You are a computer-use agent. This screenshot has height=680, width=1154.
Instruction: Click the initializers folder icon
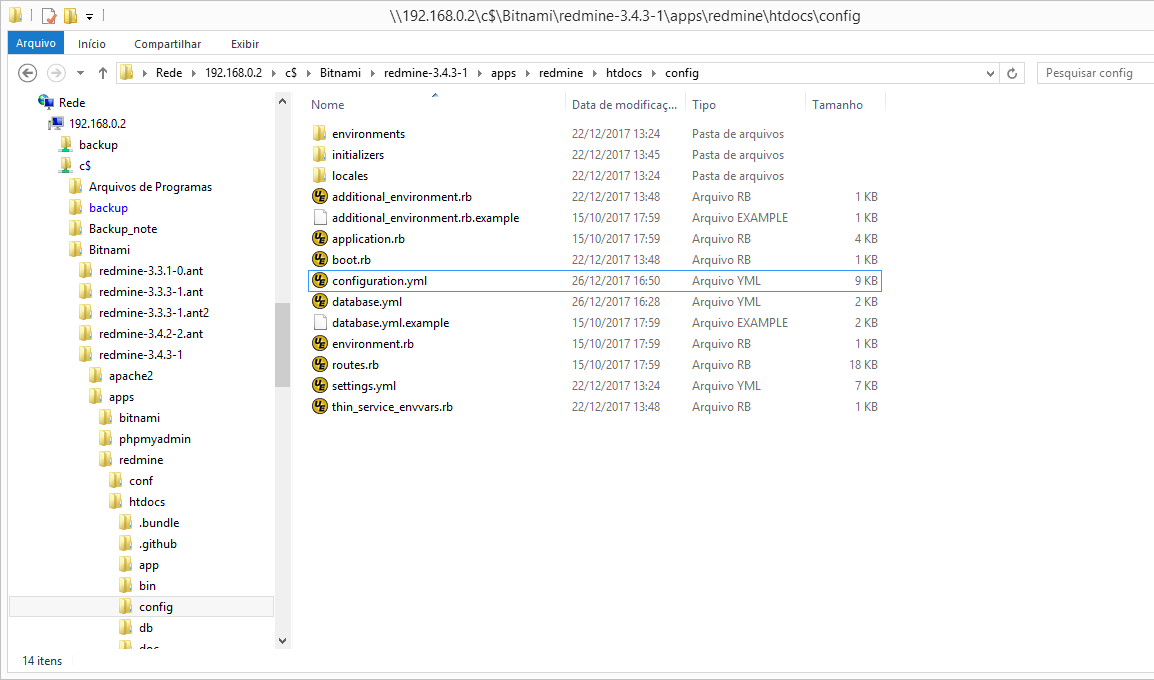coord(320,155)
